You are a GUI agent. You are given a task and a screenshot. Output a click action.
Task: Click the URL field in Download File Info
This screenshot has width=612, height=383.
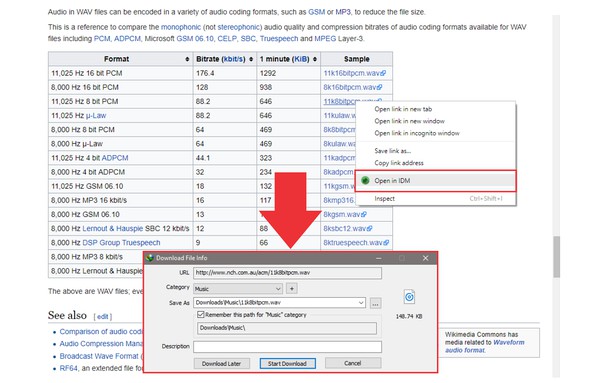click(x=287, y=273)
